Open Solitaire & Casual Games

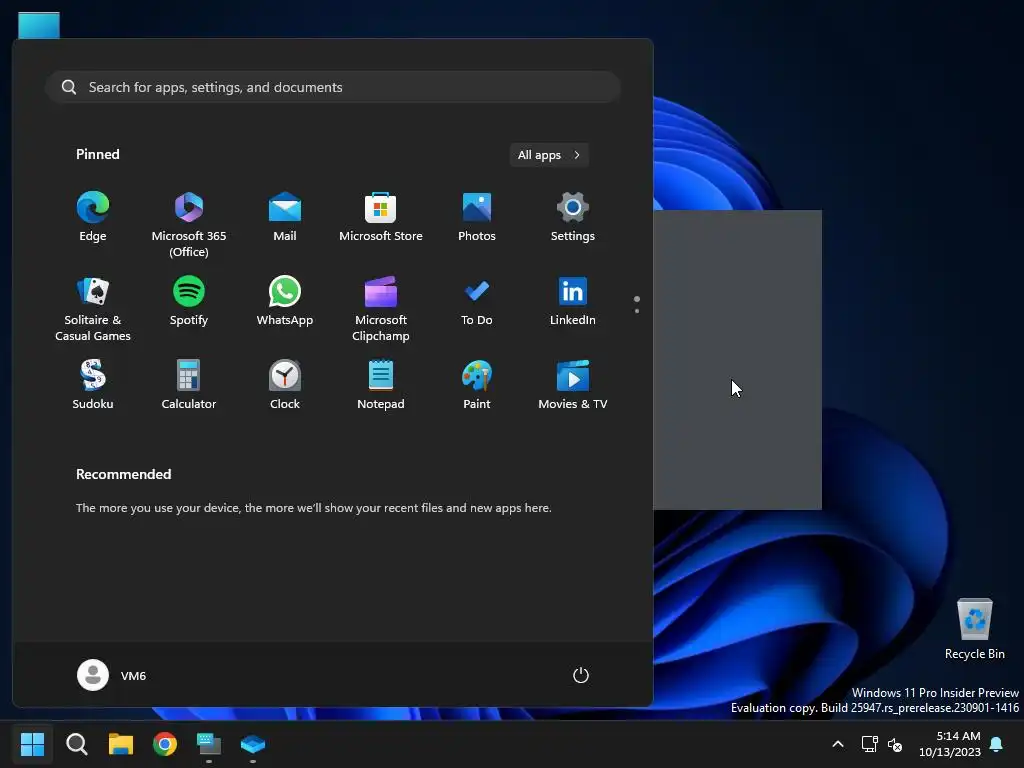(93, 308)
